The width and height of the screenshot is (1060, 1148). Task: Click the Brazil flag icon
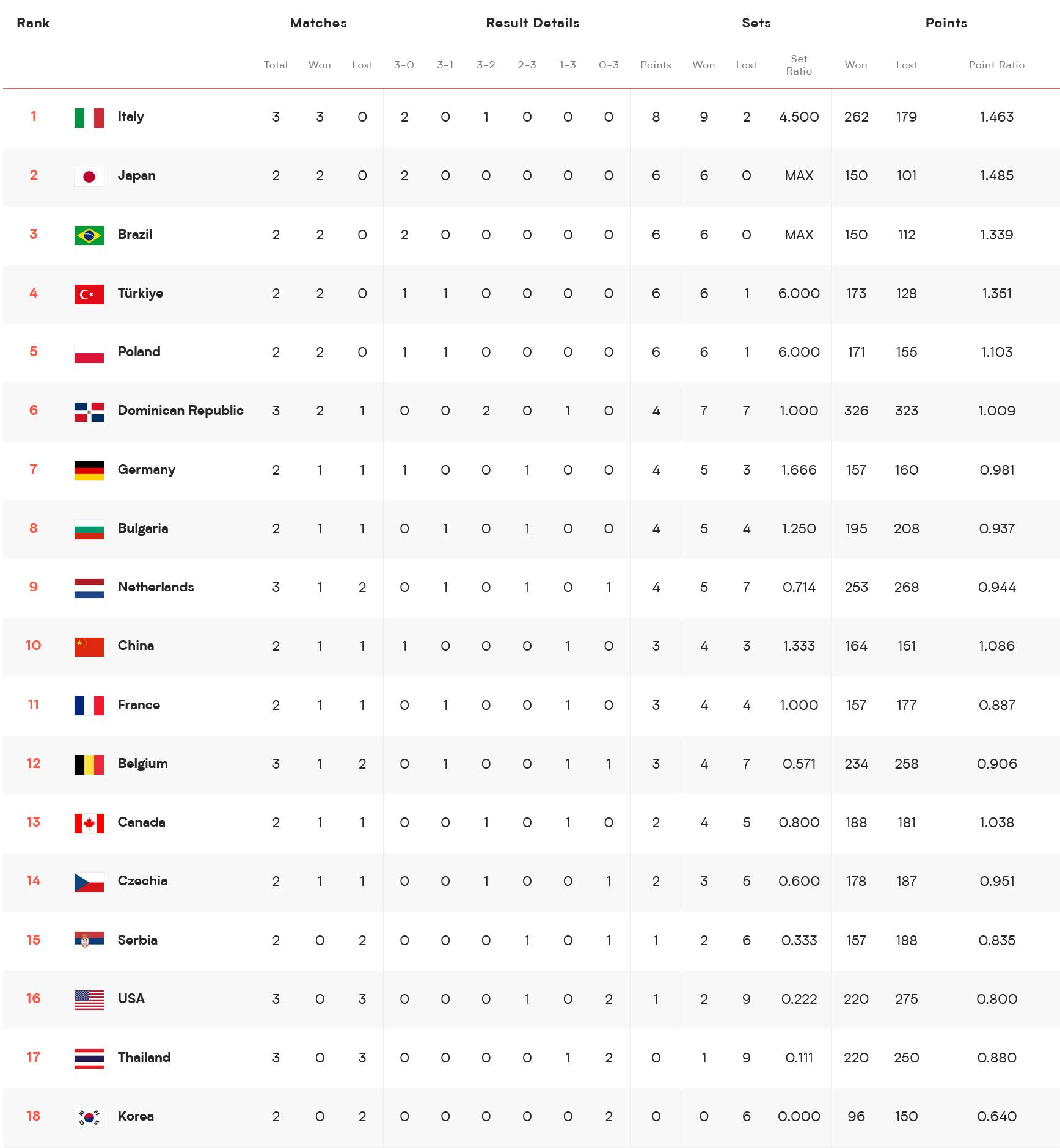tap(89, 235)
